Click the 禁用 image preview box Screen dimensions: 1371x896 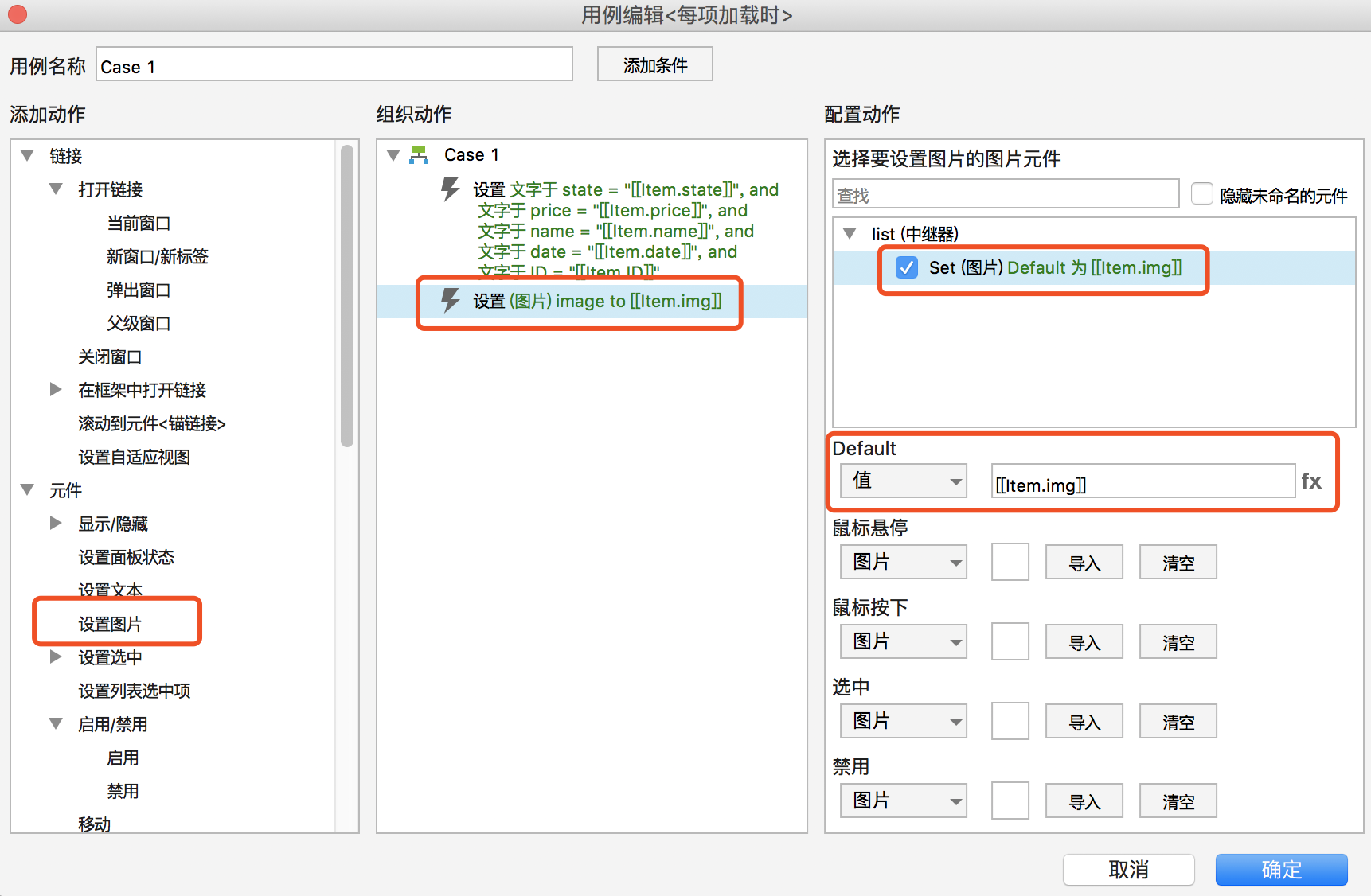coord(1010,801)
